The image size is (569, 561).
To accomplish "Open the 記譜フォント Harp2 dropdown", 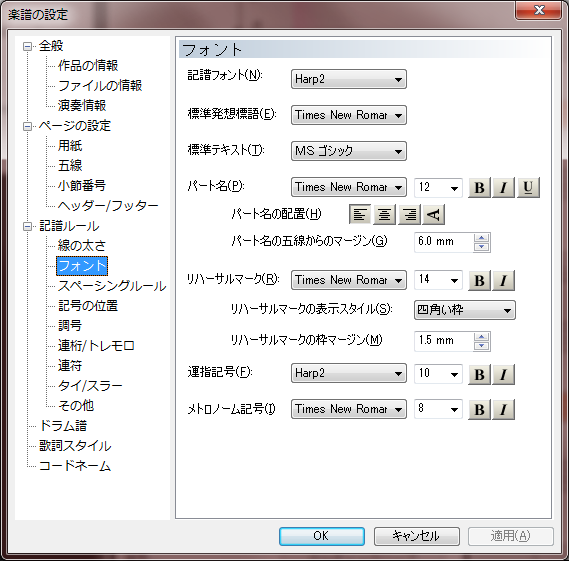I will (349, 79).
